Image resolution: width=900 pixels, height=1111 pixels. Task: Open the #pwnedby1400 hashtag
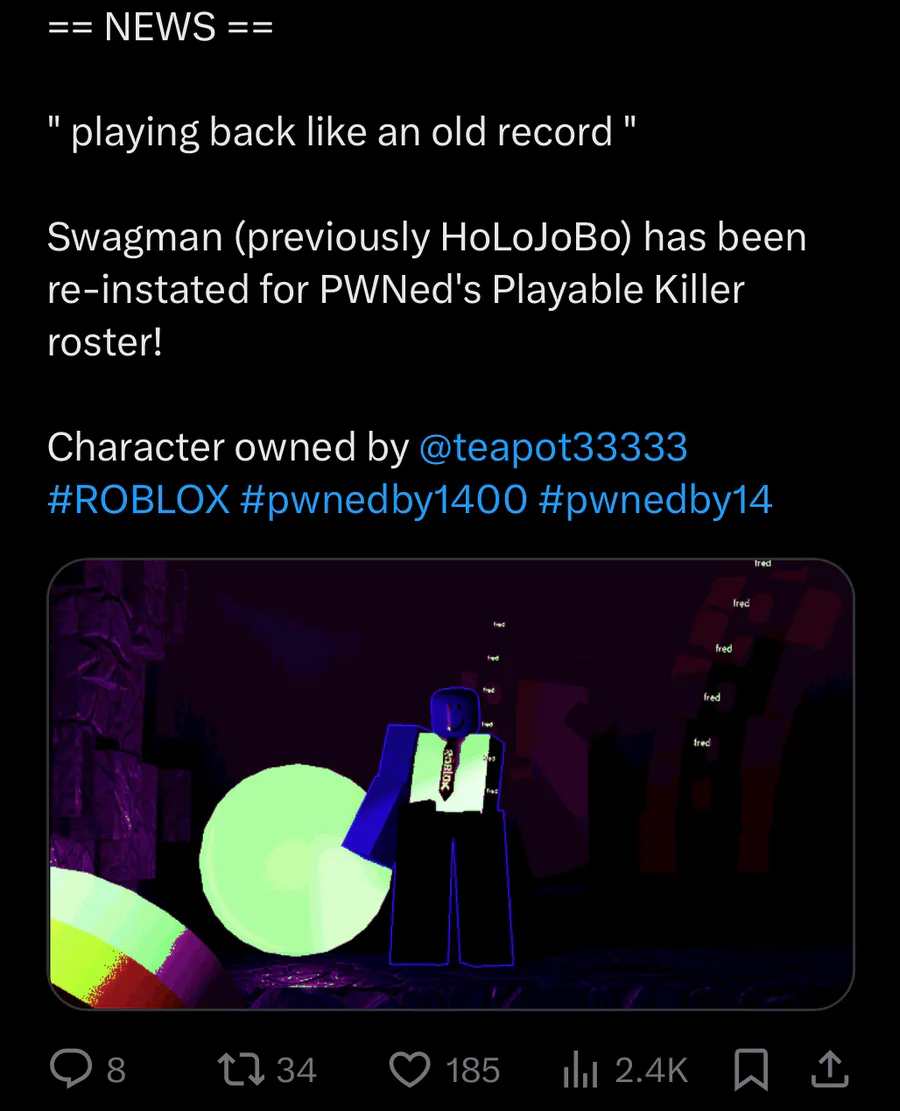click(383, 500)
